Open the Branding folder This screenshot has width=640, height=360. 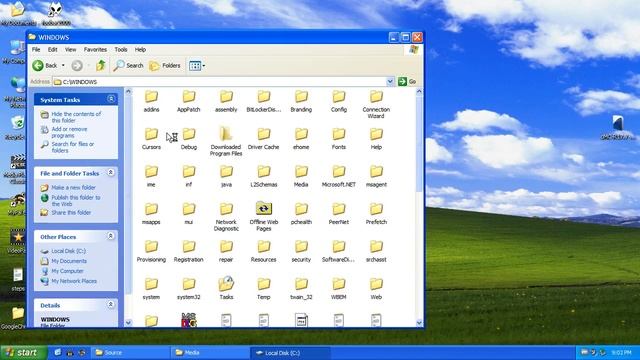[301, 101]
